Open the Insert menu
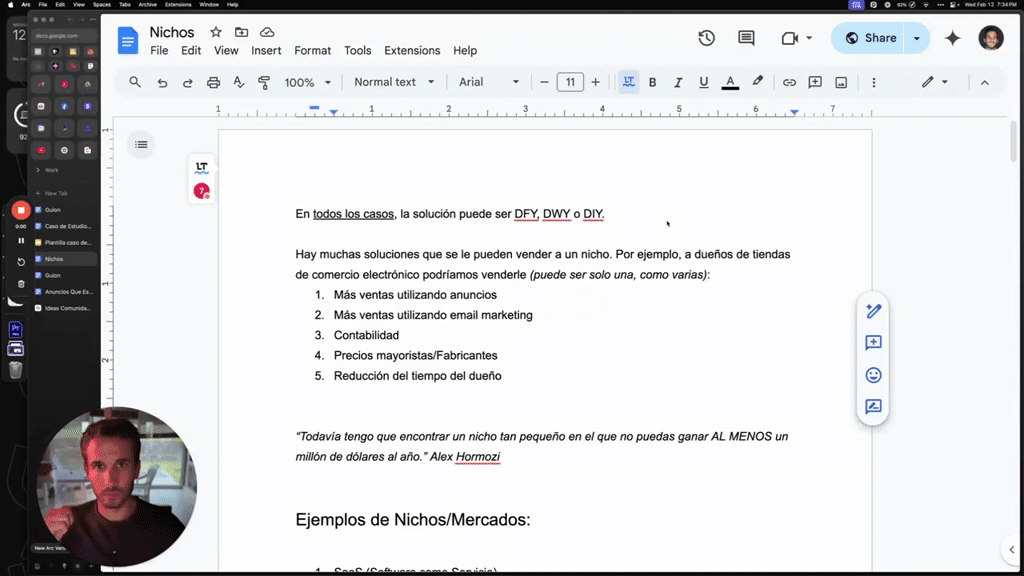Viewport: 1024px width, 576px height. 266,50
